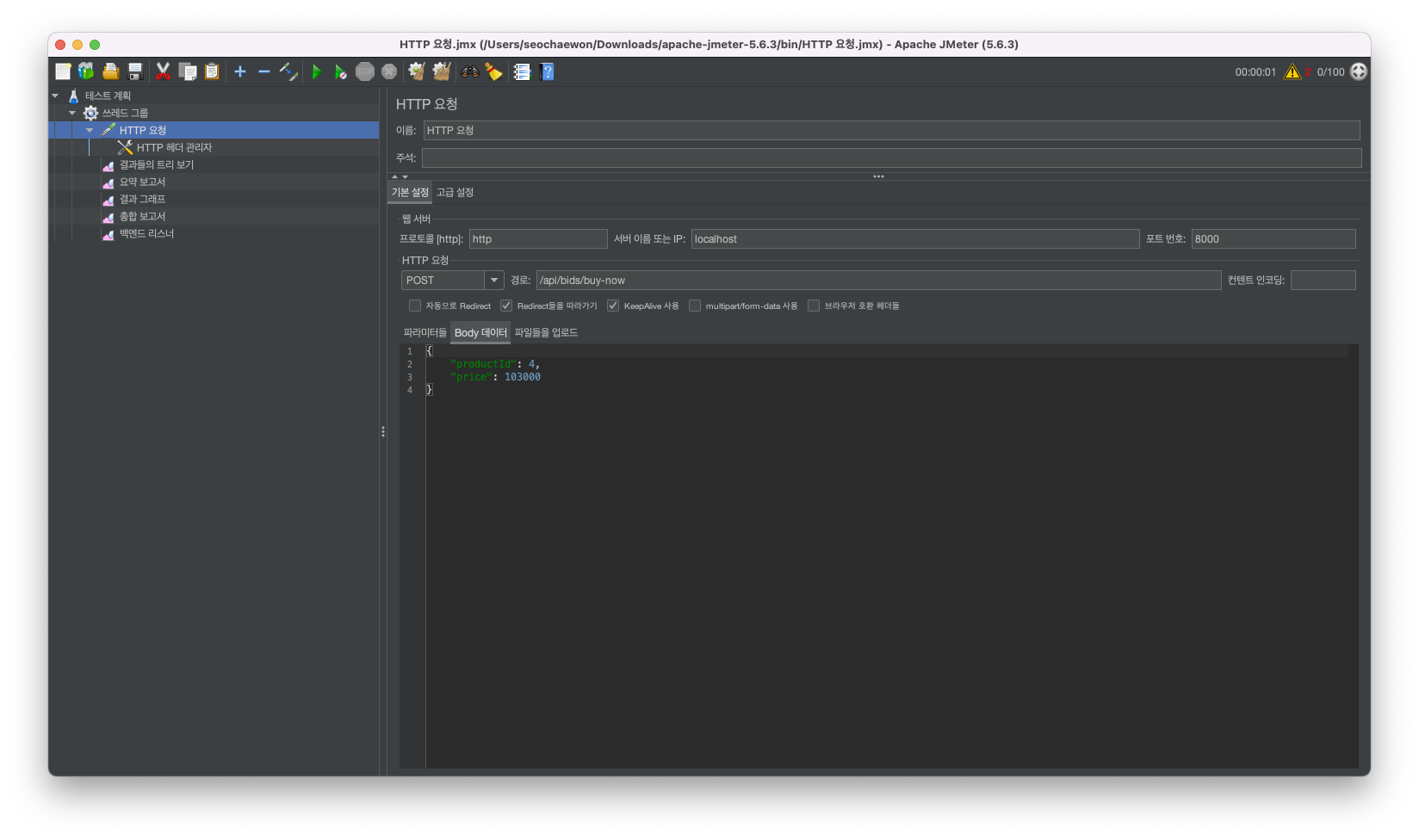Create a new test plan icon
This screenshot has height=840, width=1419.
[x=63, y=71]
